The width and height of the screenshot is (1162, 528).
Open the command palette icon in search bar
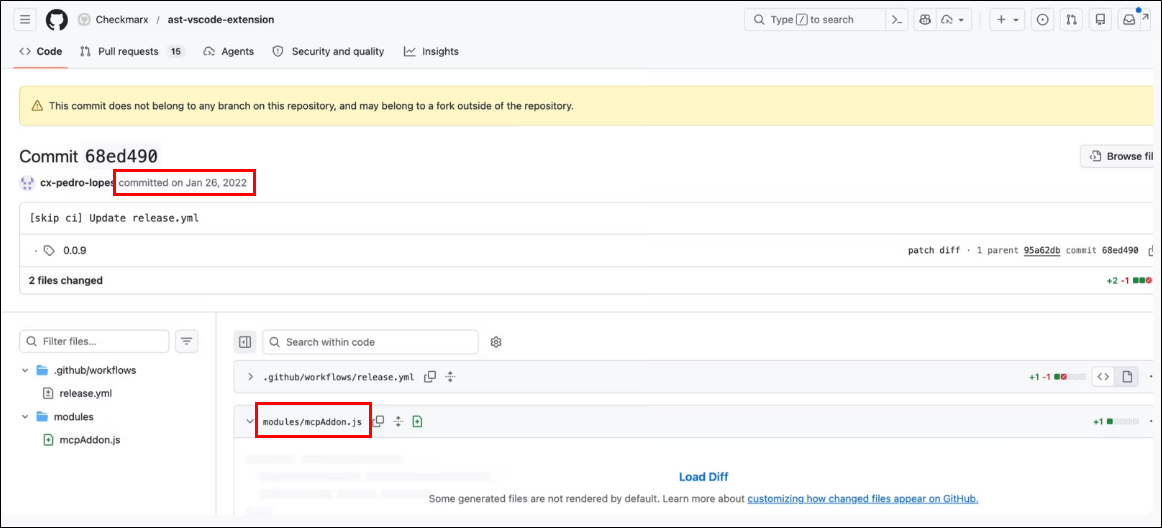896,20
